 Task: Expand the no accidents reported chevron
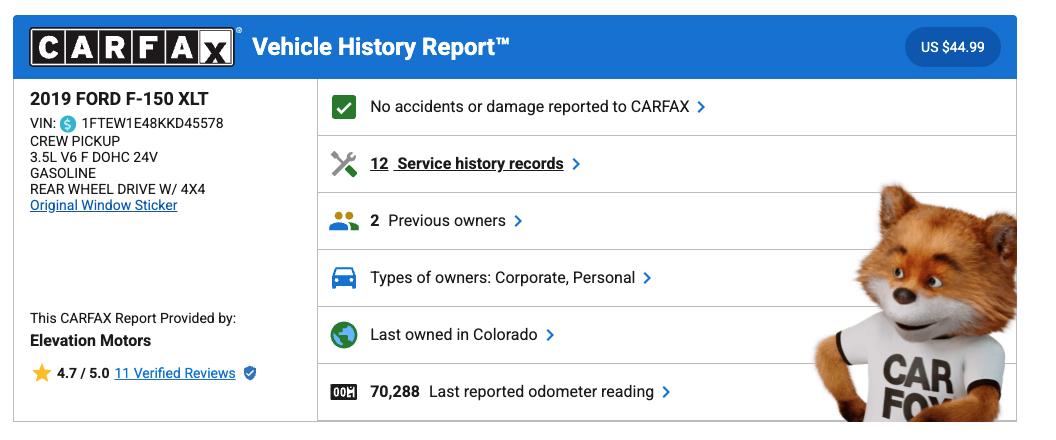tap(701, 107)
